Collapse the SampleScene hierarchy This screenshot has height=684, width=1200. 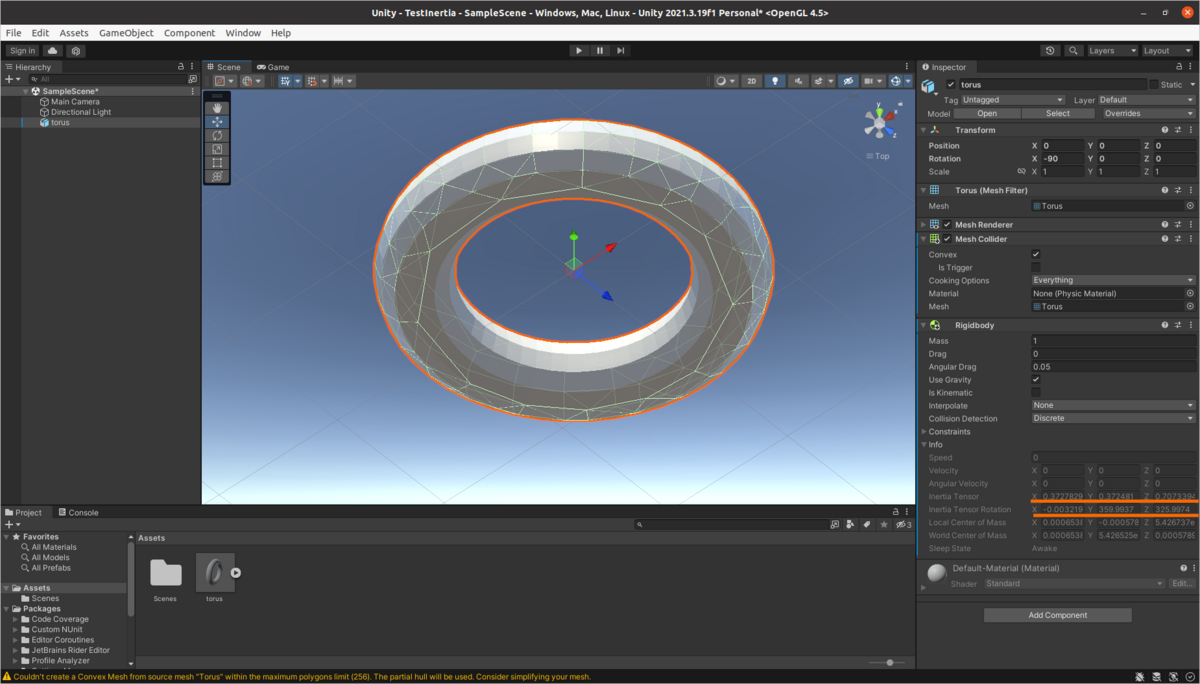tap(27, 91)
